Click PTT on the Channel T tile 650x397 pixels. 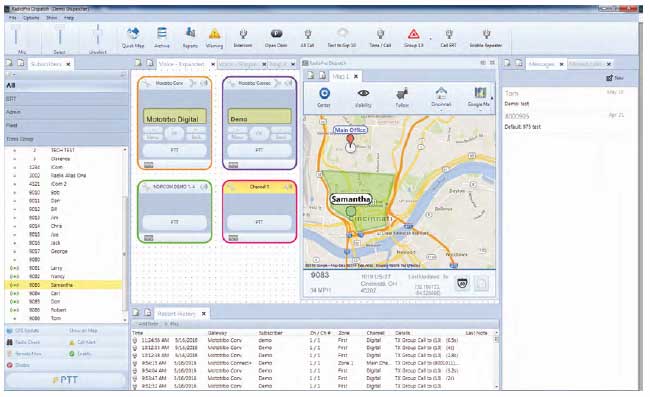tap(259, 222)
